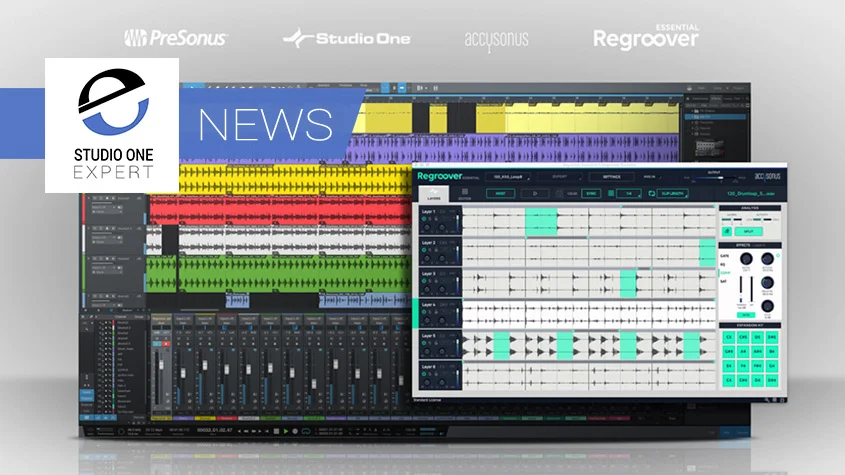This screenshot has height=475, width=845.
Task: Open the MIDI IN selector in Regroover
Action: (652, 177)
